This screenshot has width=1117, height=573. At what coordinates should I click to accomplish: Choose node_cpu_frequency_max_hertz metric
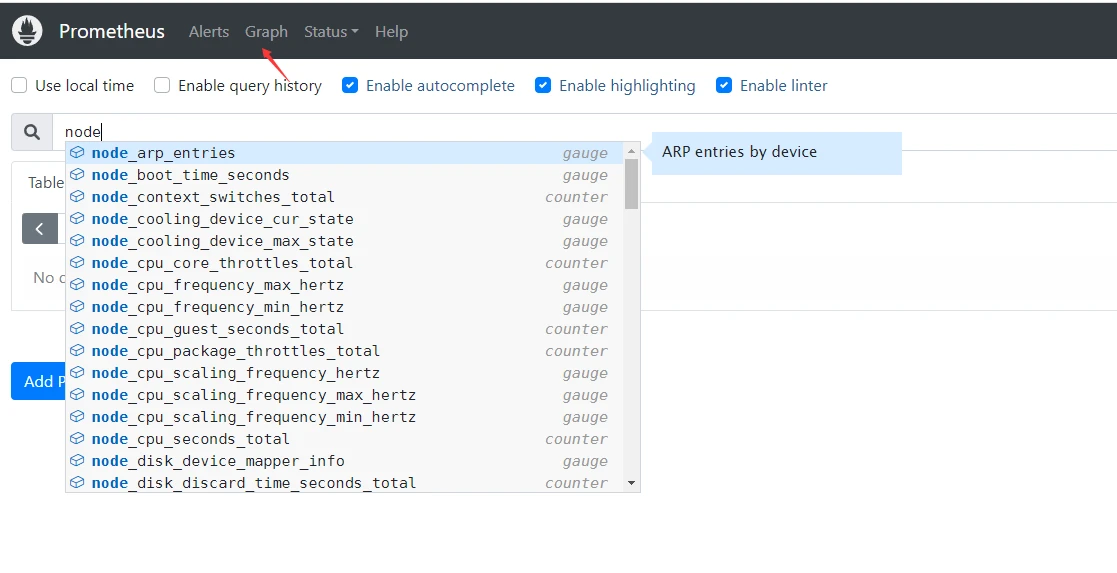tap(345, 285)
